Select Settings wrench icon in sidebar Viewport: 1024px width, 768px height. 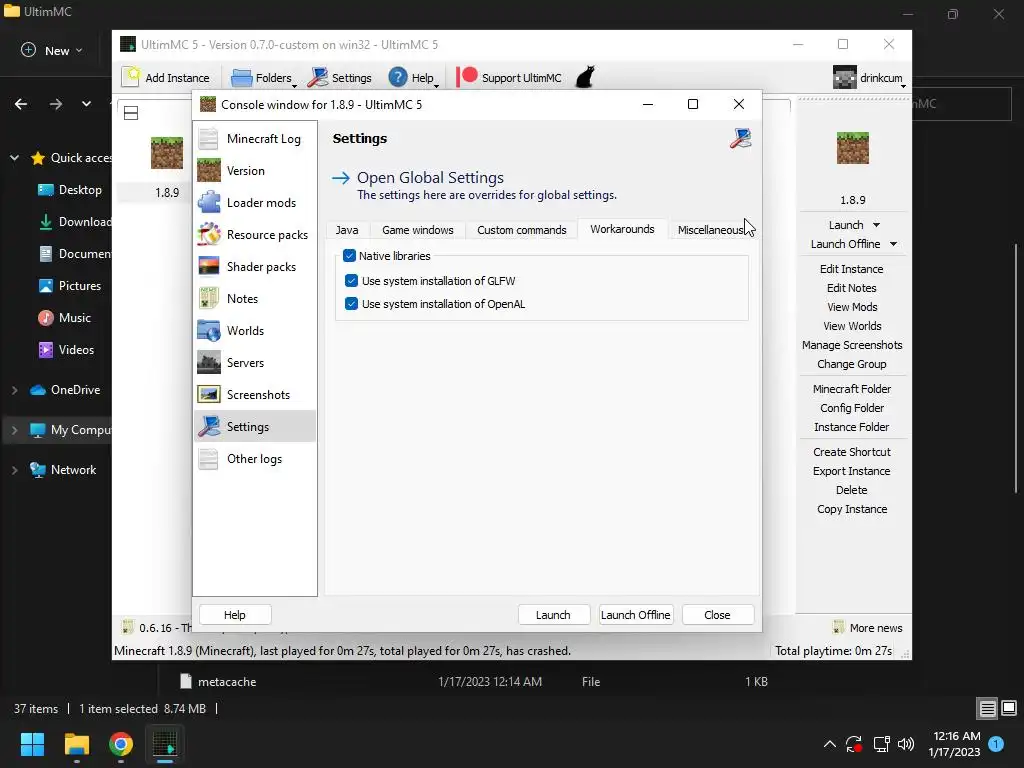[208, 426]
